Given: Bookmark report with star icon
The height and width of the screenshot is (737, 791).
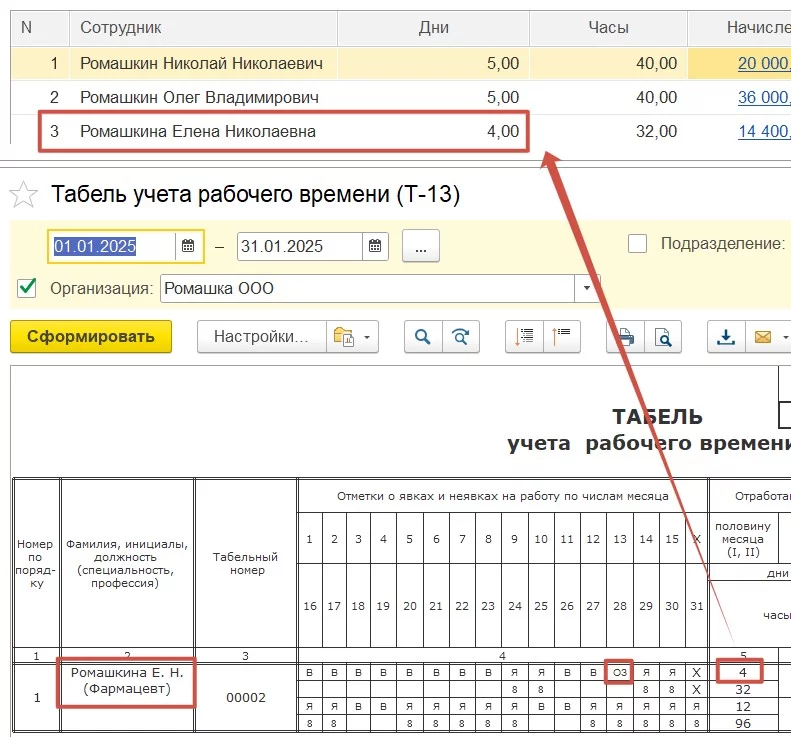Looking at the screenshot, I should 23,195.
